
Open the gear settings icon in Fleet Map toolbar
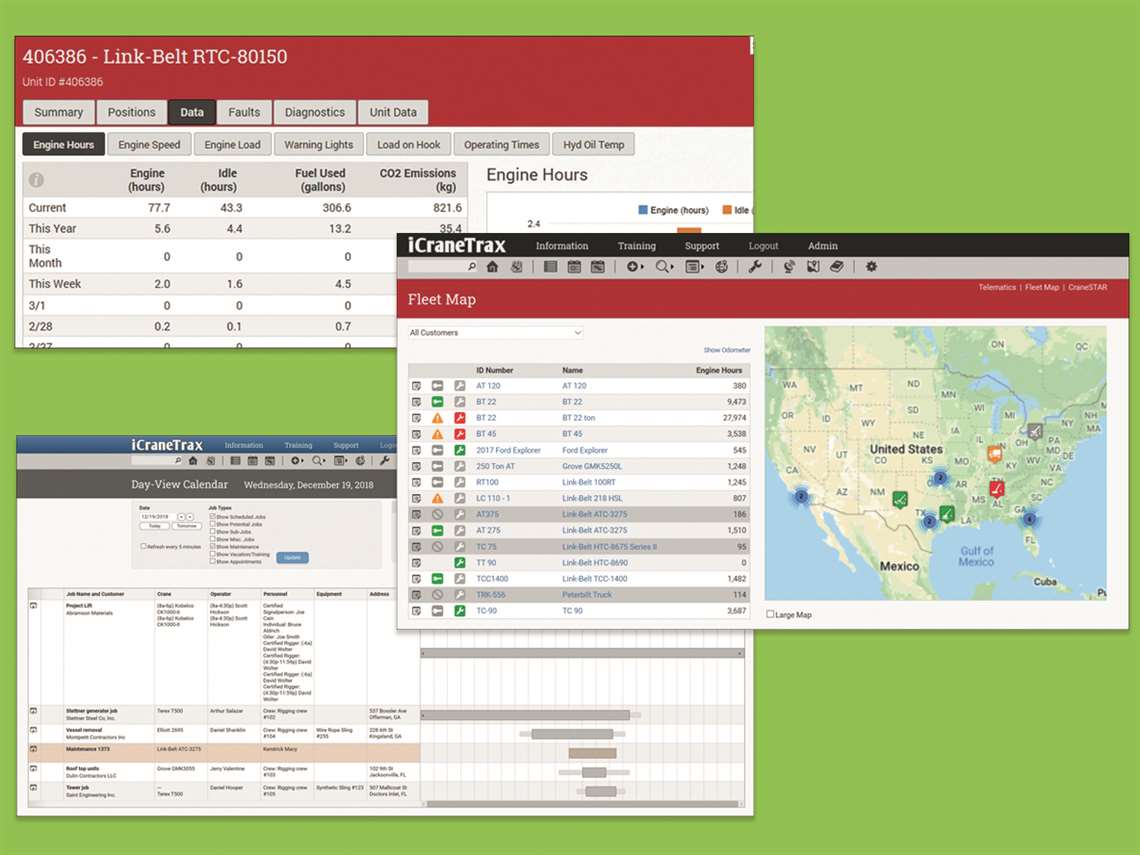pos(871,267)
